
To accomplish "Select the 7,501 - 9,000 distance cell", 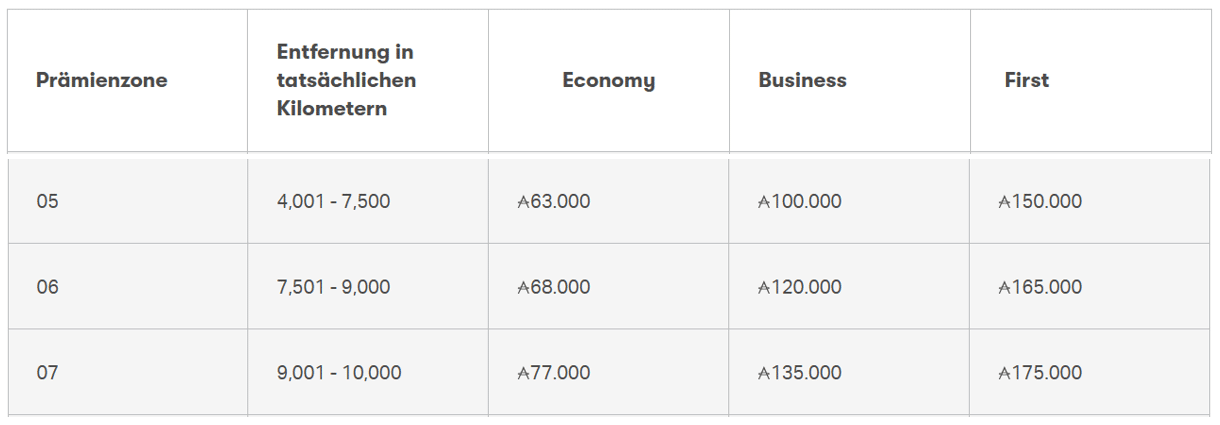I will click(x=333, y=287).
